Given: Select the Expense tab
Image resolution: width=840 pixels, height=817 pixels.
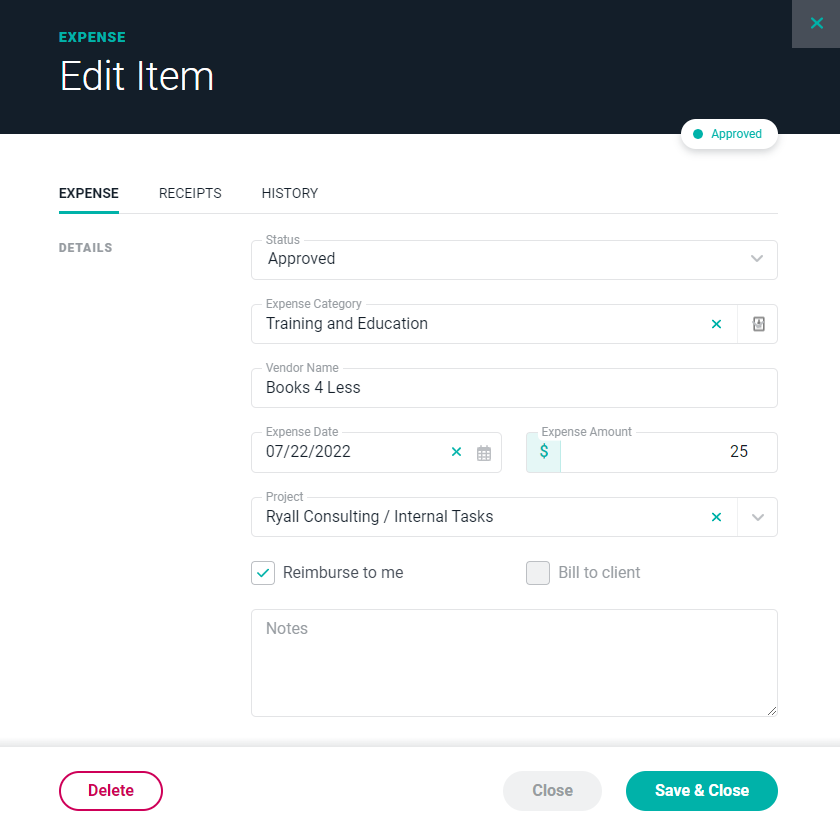Looking at the screenshot, I should click(89, 193).
